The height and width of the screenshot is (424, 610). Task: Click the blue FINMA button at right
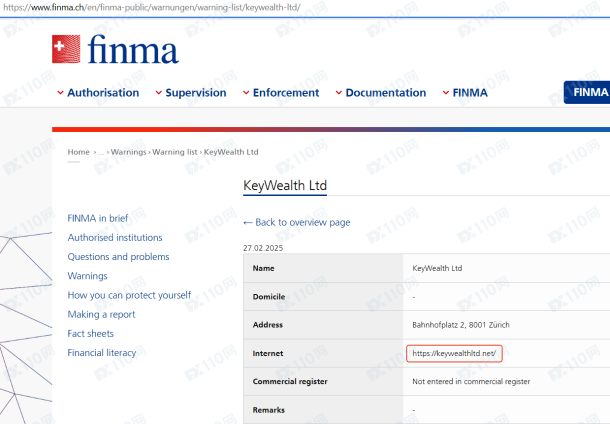click(x=587, y=92)
